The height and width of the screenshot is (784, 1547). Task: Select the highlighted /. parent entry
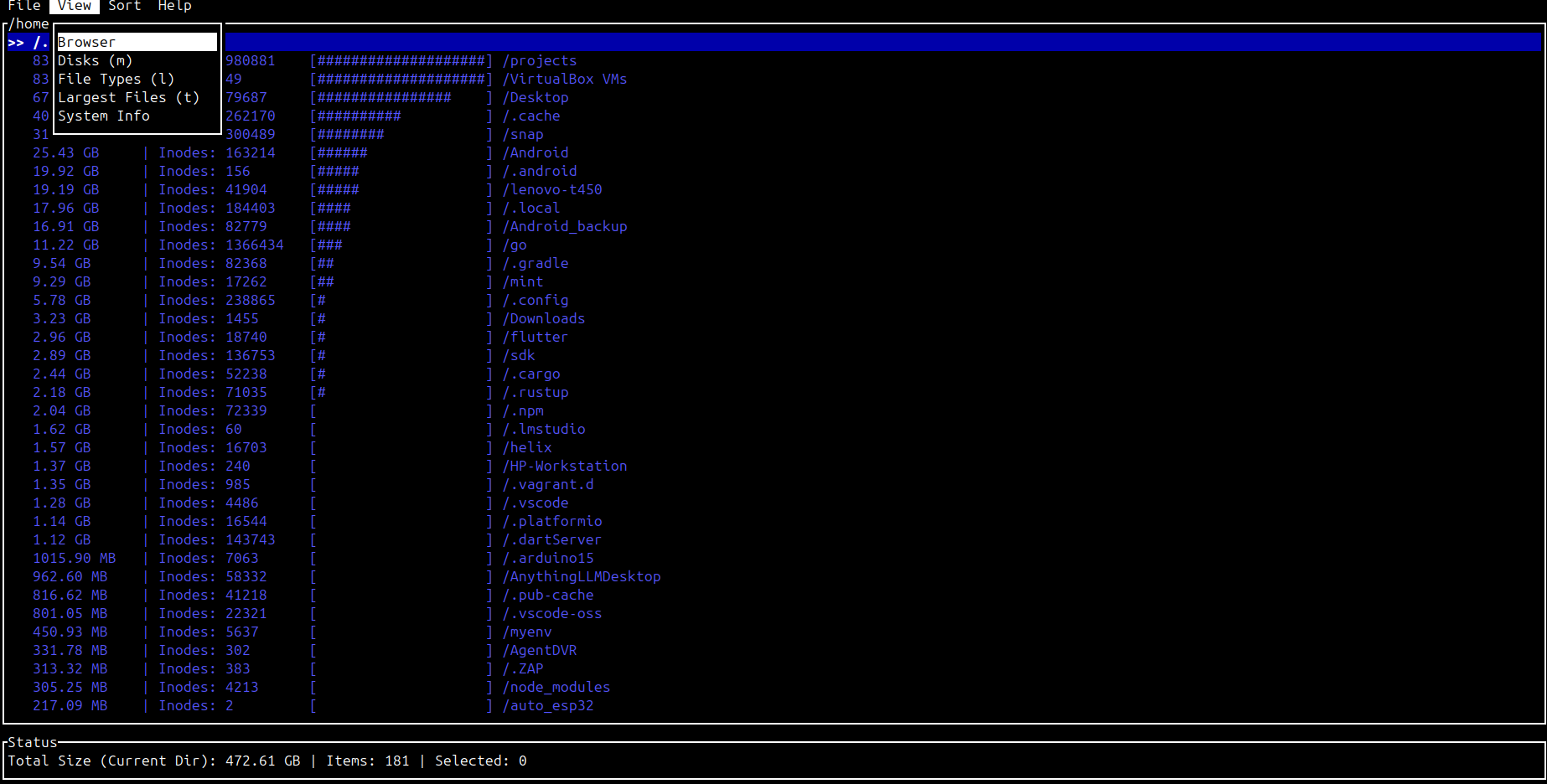(x=32, y=41)
